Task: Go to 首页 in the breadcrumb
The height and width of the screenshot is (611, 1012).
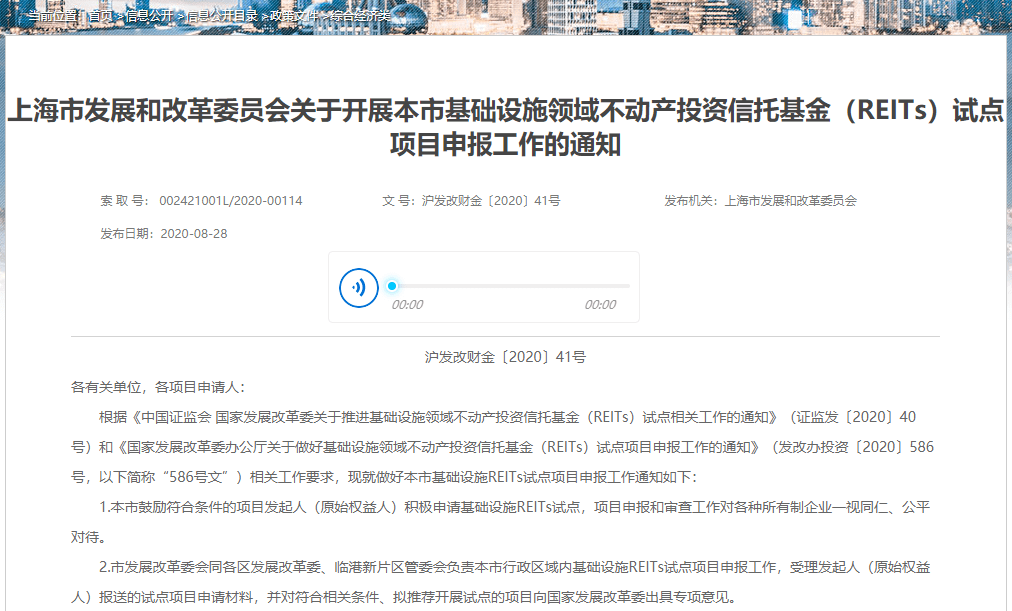Action: [101, 16]
